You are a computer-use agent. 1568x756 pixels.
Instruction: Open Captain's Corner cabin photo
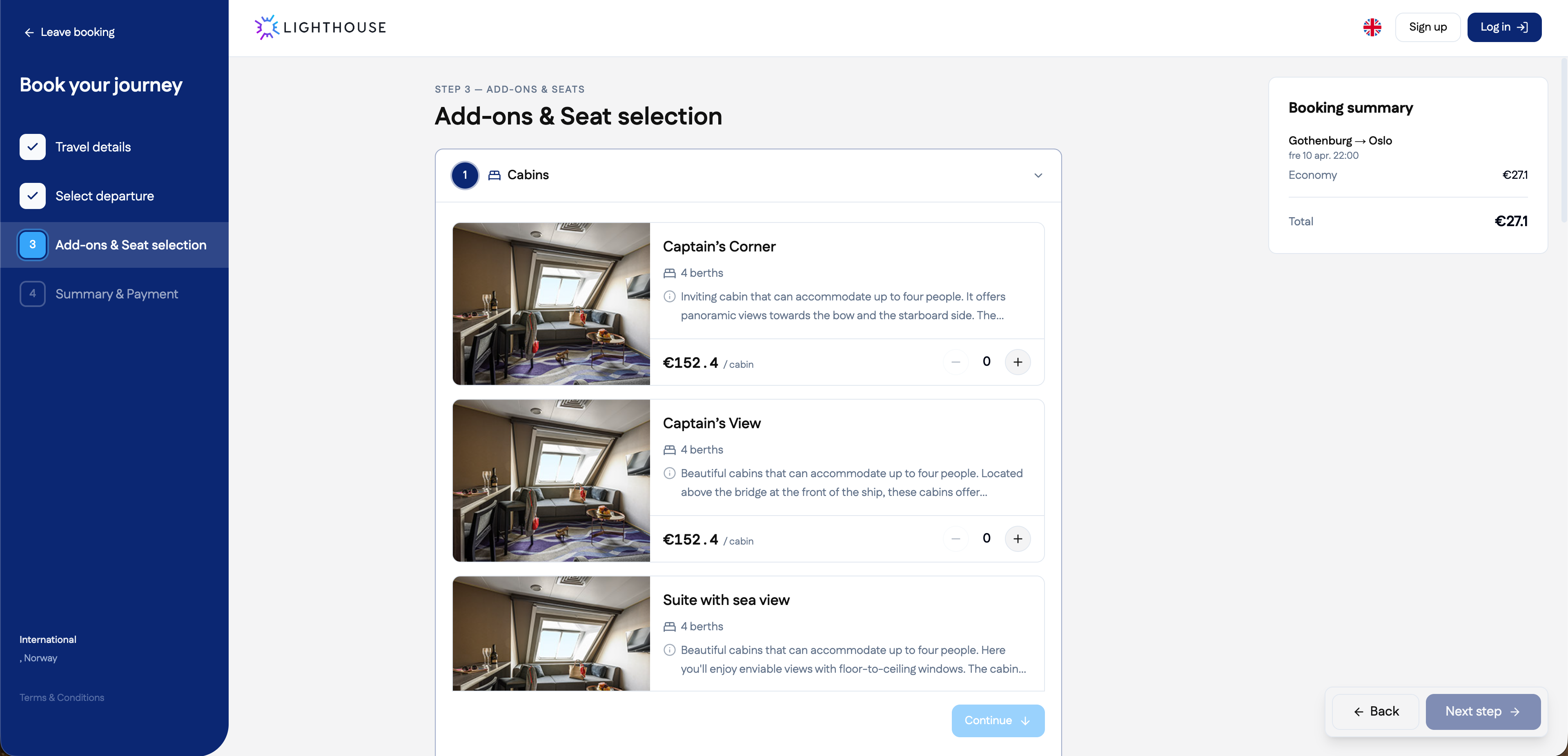point(551,304)
